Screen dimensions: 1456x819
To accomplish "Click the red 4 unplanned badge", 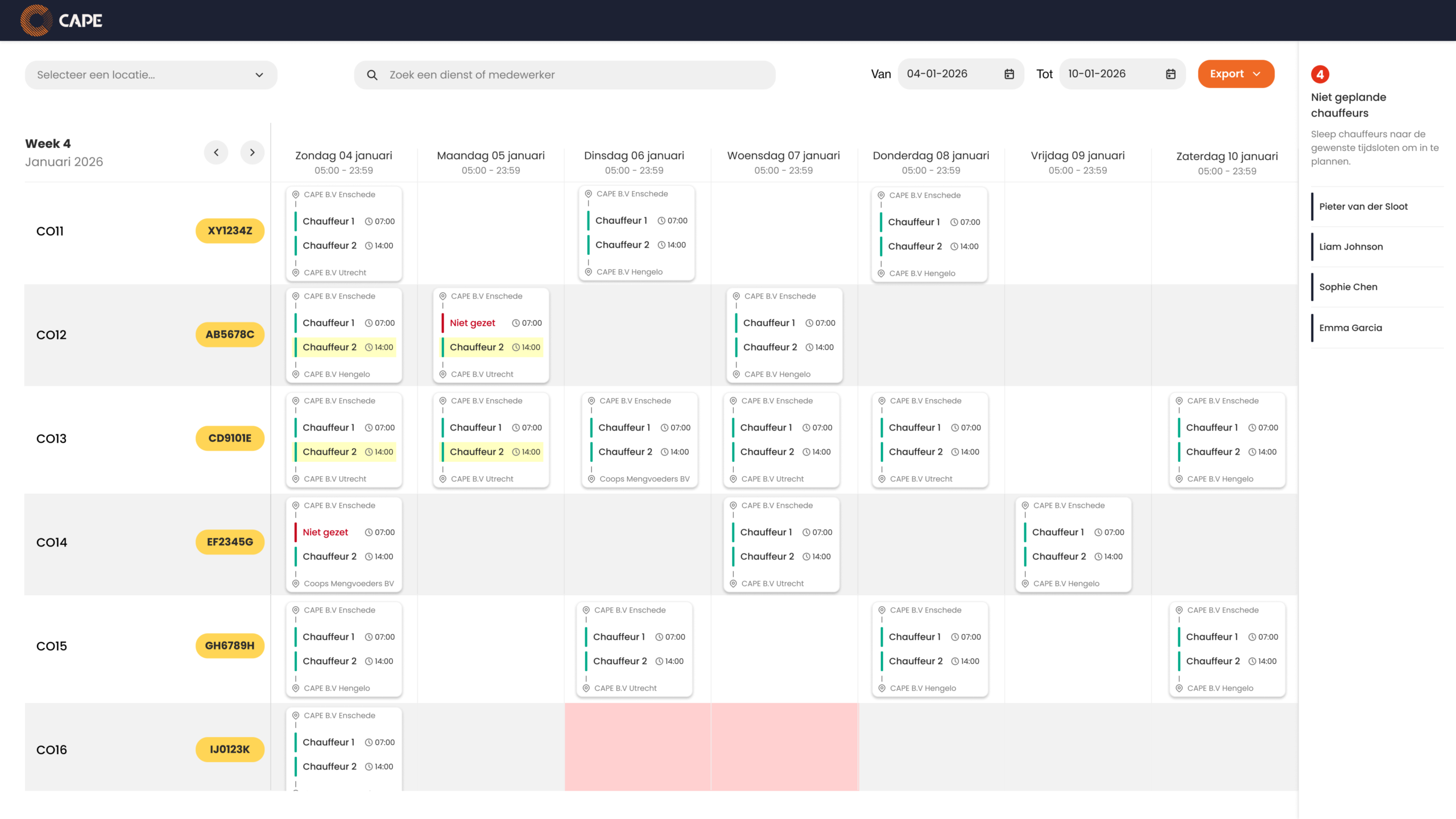I will click(1319, 75).
